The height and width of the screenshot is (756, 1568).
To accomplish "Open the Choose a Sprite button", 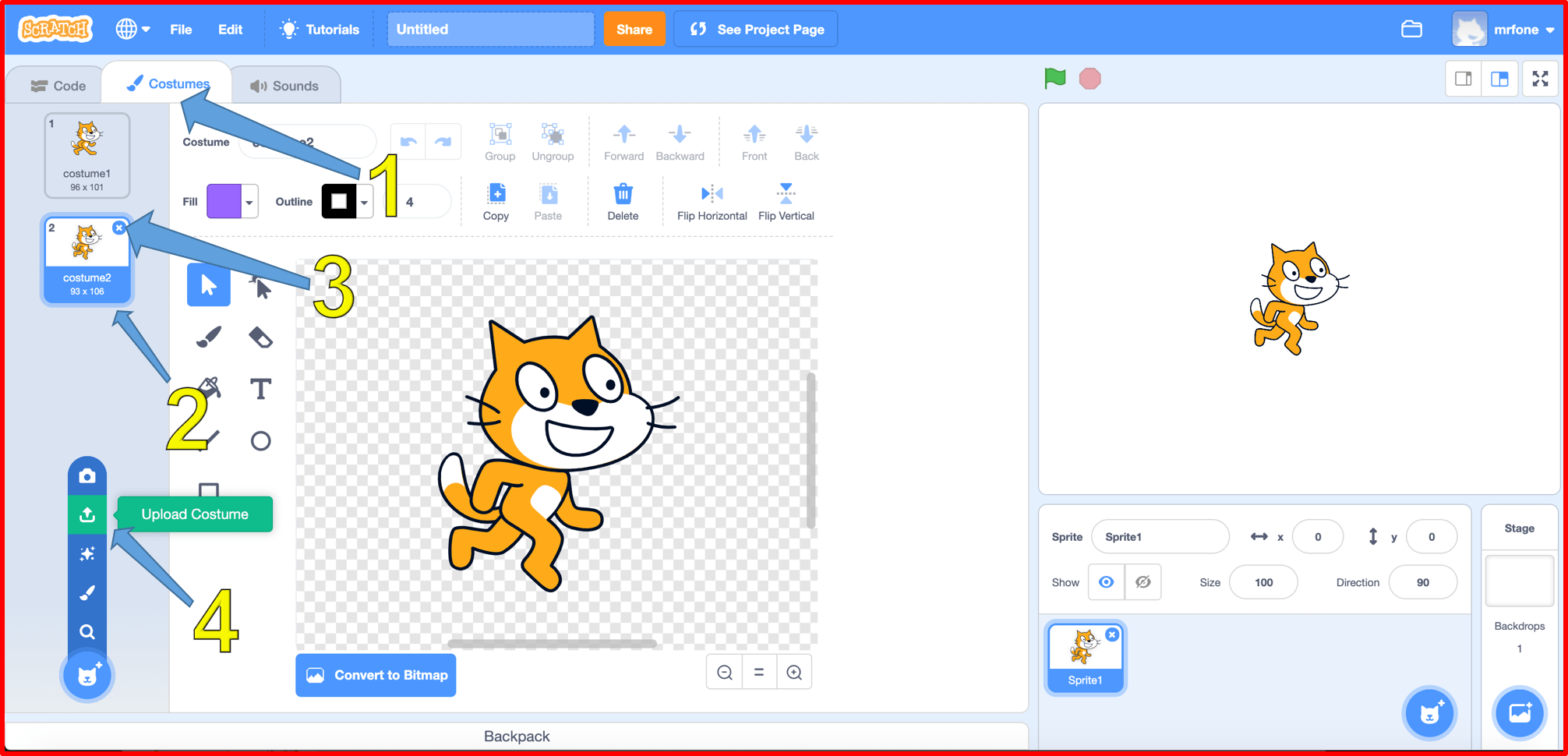I will (1429, 712).
